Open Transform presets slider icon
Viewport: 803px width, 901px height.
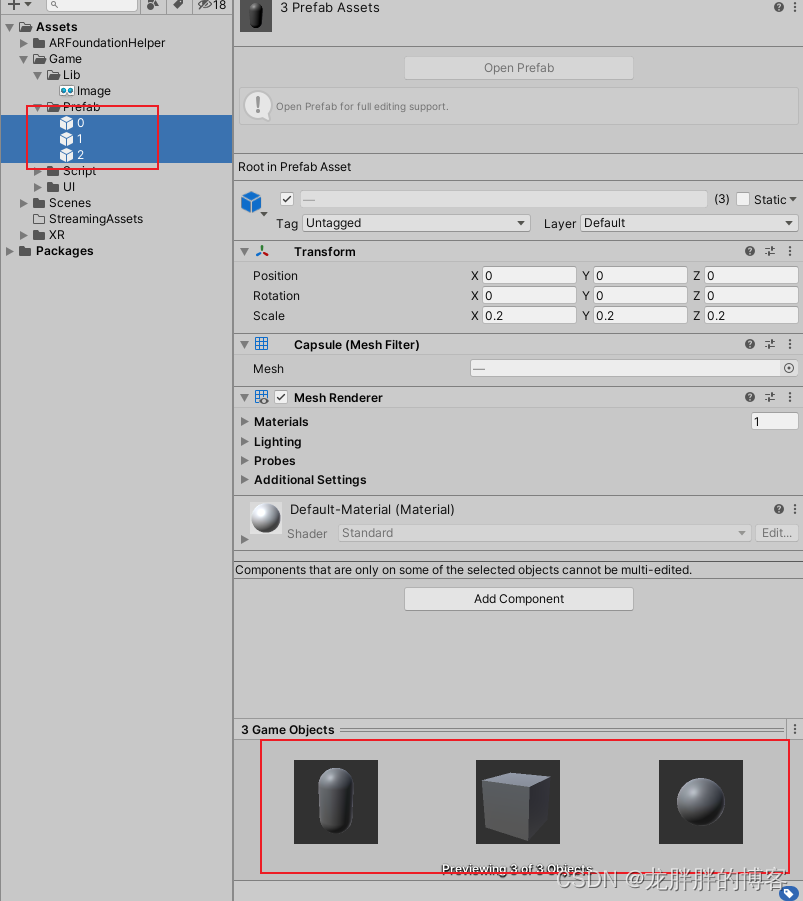click(770, 251)
